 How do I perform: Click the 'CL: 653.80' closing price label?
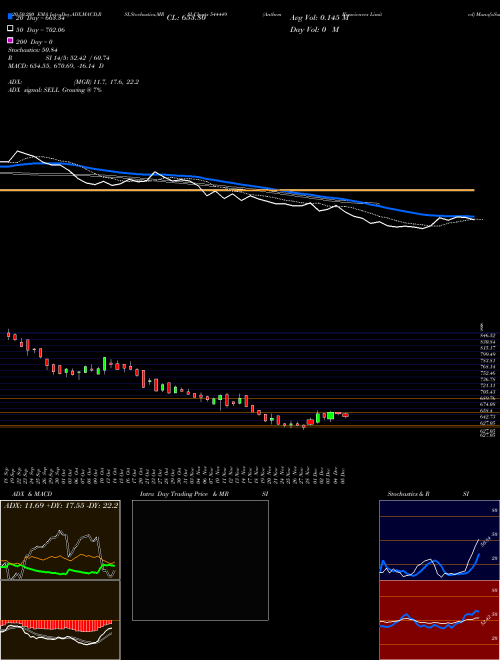pos(186,18)
